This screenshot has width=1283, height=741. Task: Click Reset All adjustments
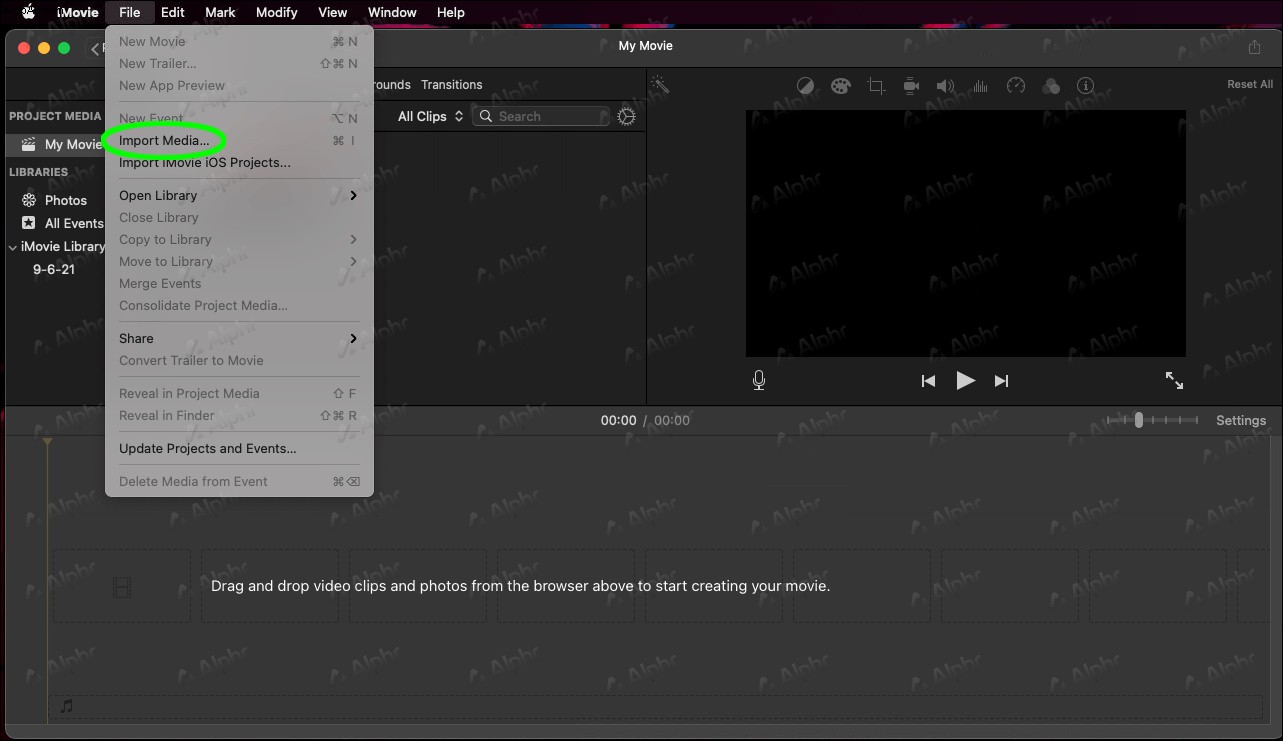tap(1250, 85)
